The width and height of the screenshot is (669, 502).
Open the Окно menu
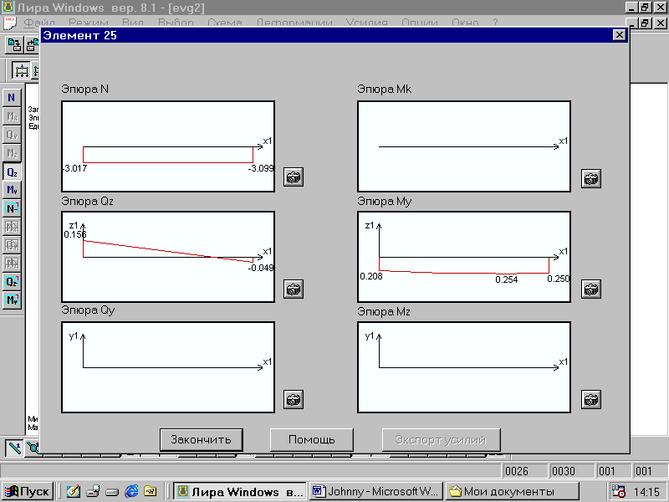point(465,22)
